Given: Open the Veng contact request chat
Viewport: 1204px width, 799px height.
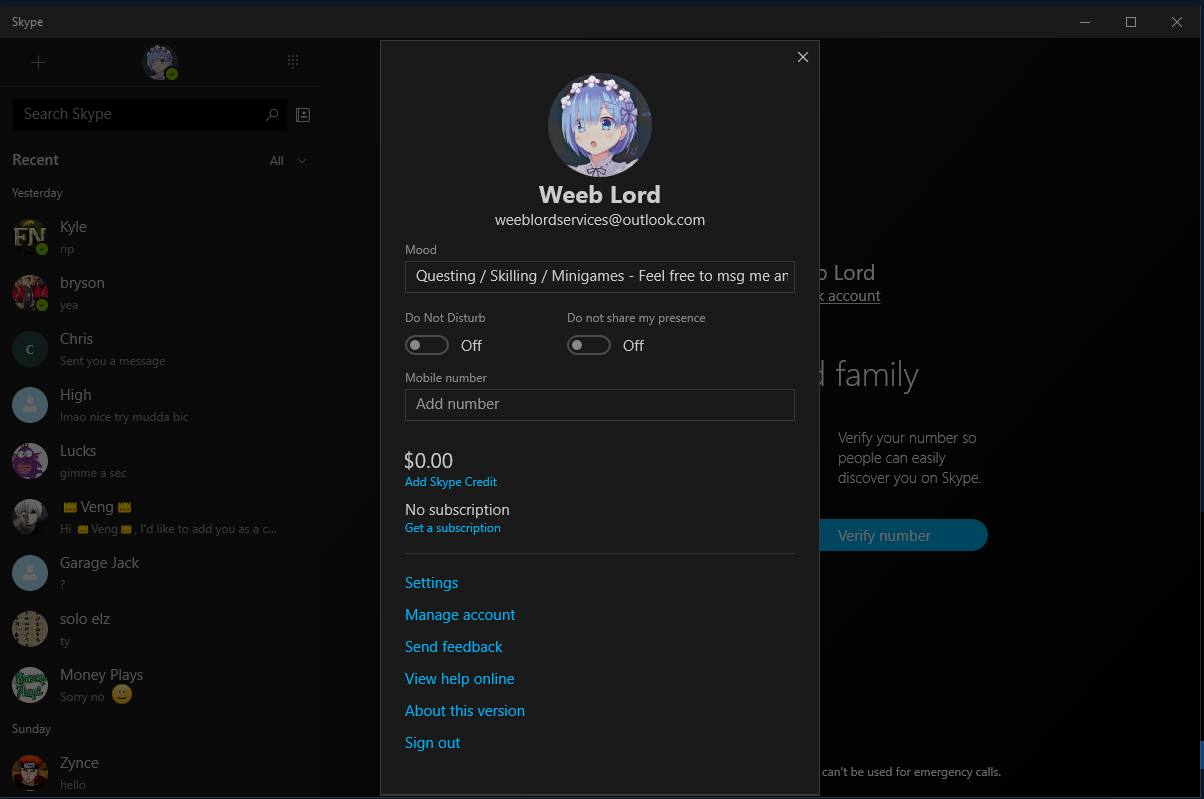Looking at the screenshot, I should click(x=160, y=517).
